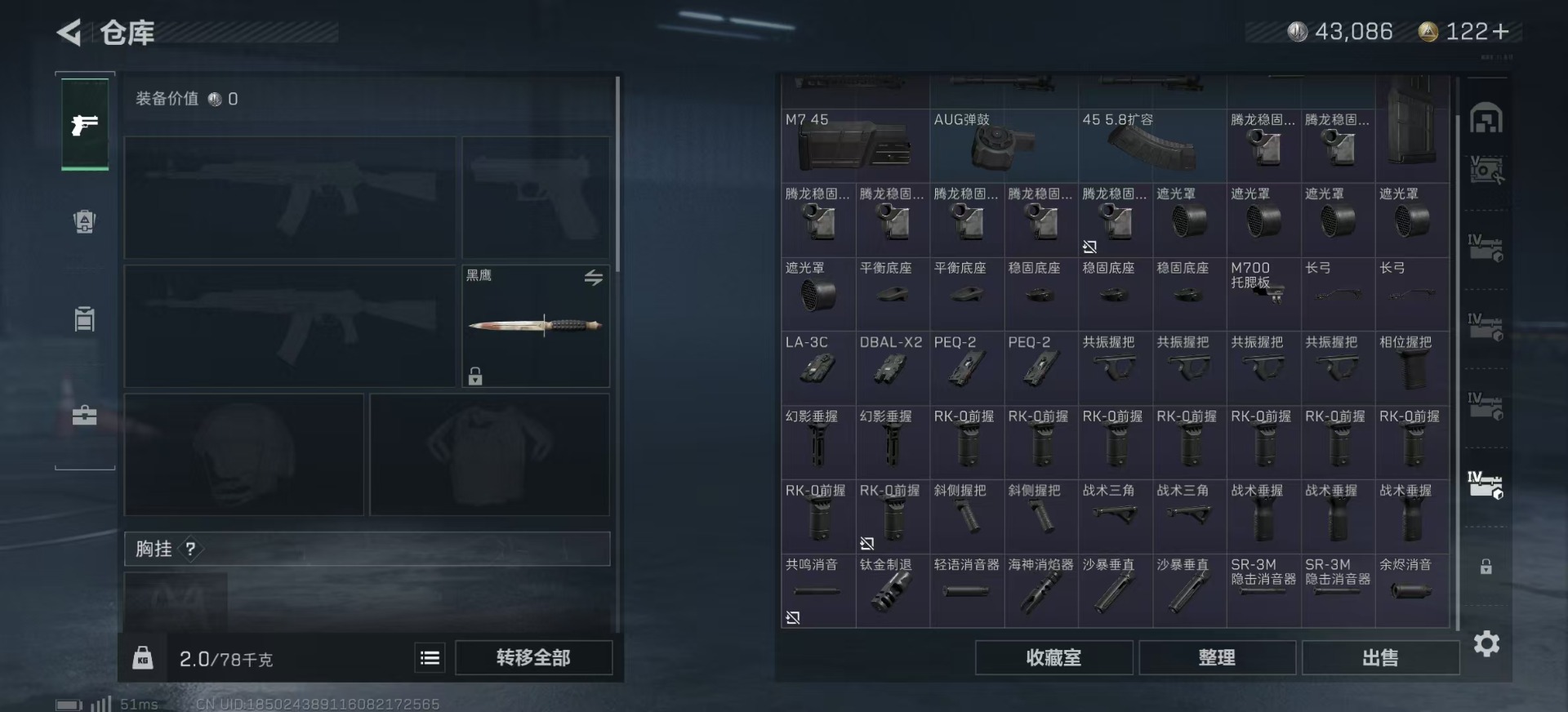Viewport: 1568px width, 712px height.
Task: Click the plus next to 122 currency
Action: [1500, 32]
